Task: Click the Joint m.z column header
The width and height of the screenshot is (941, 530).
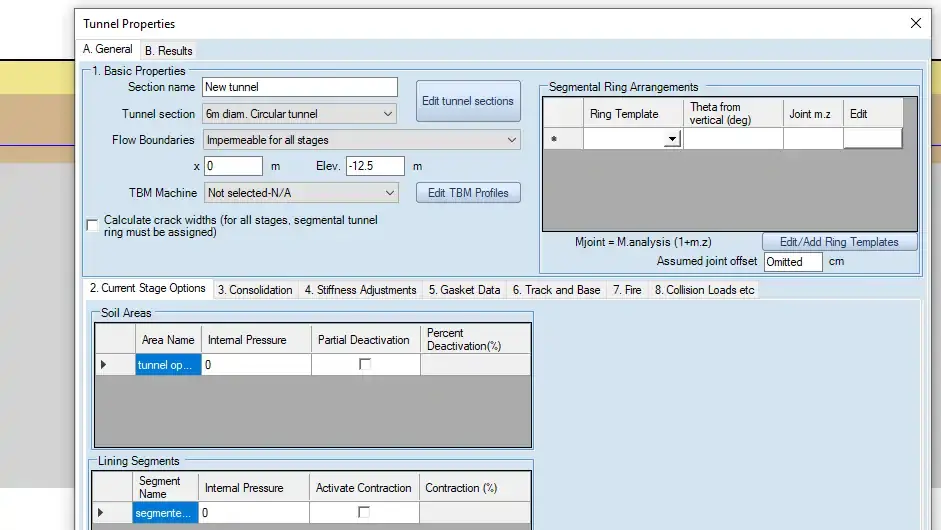Action: point(813,114)
